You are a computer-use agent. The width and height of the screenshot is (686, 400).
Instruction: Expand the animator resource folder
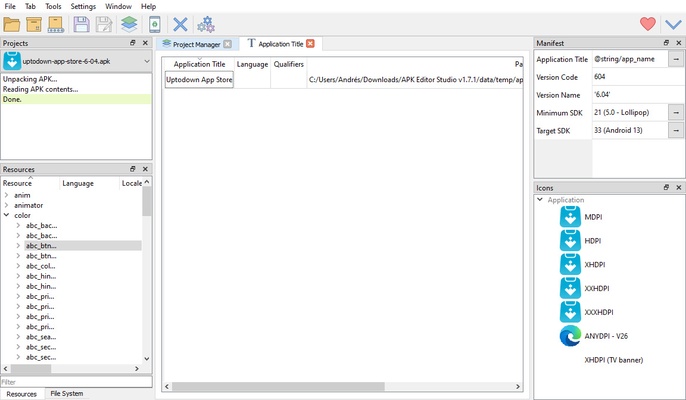click(x=7, y=205)
